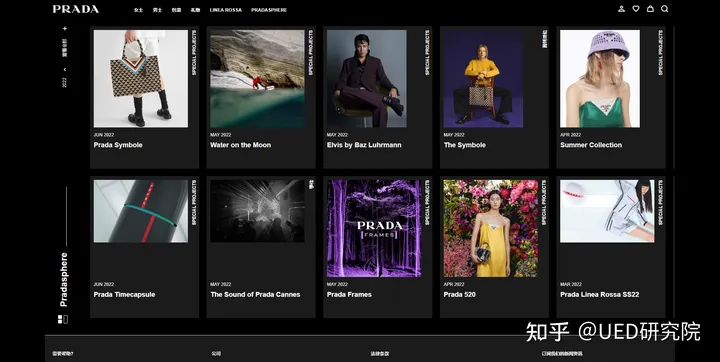Click the Prada Symbole title
Image resolution: width=720 pixels, height=362 pixels.
(118, 145)
